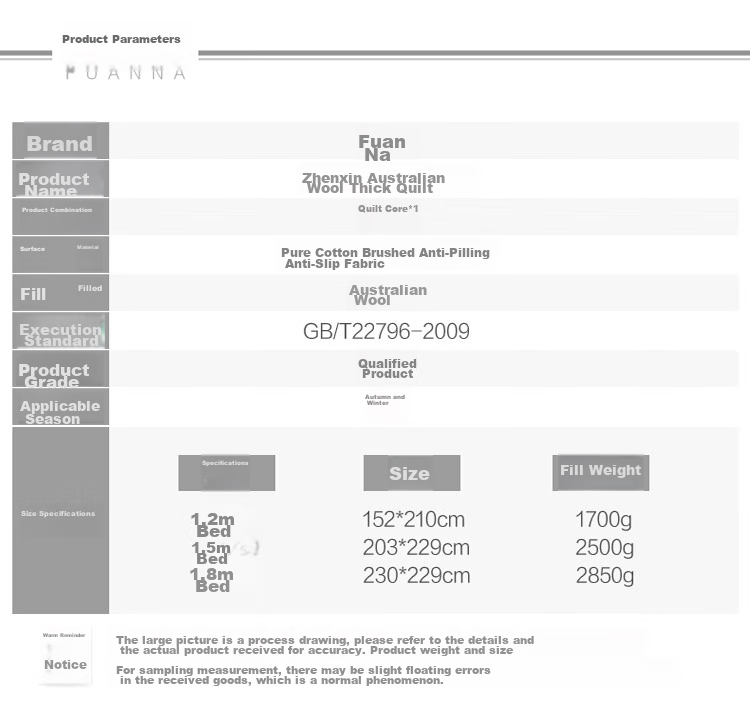The image size is (750, 714).
Task: Select the '1.8m Bed' specification
Action: pos(212,580)
